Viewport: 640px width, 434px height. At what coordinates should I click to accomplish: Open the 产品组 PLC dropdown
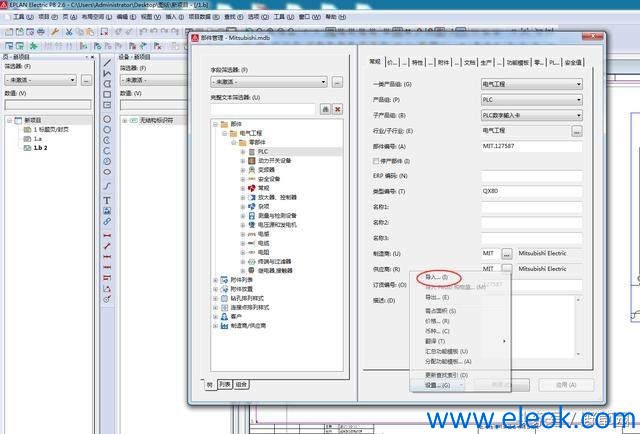(578, 100)
